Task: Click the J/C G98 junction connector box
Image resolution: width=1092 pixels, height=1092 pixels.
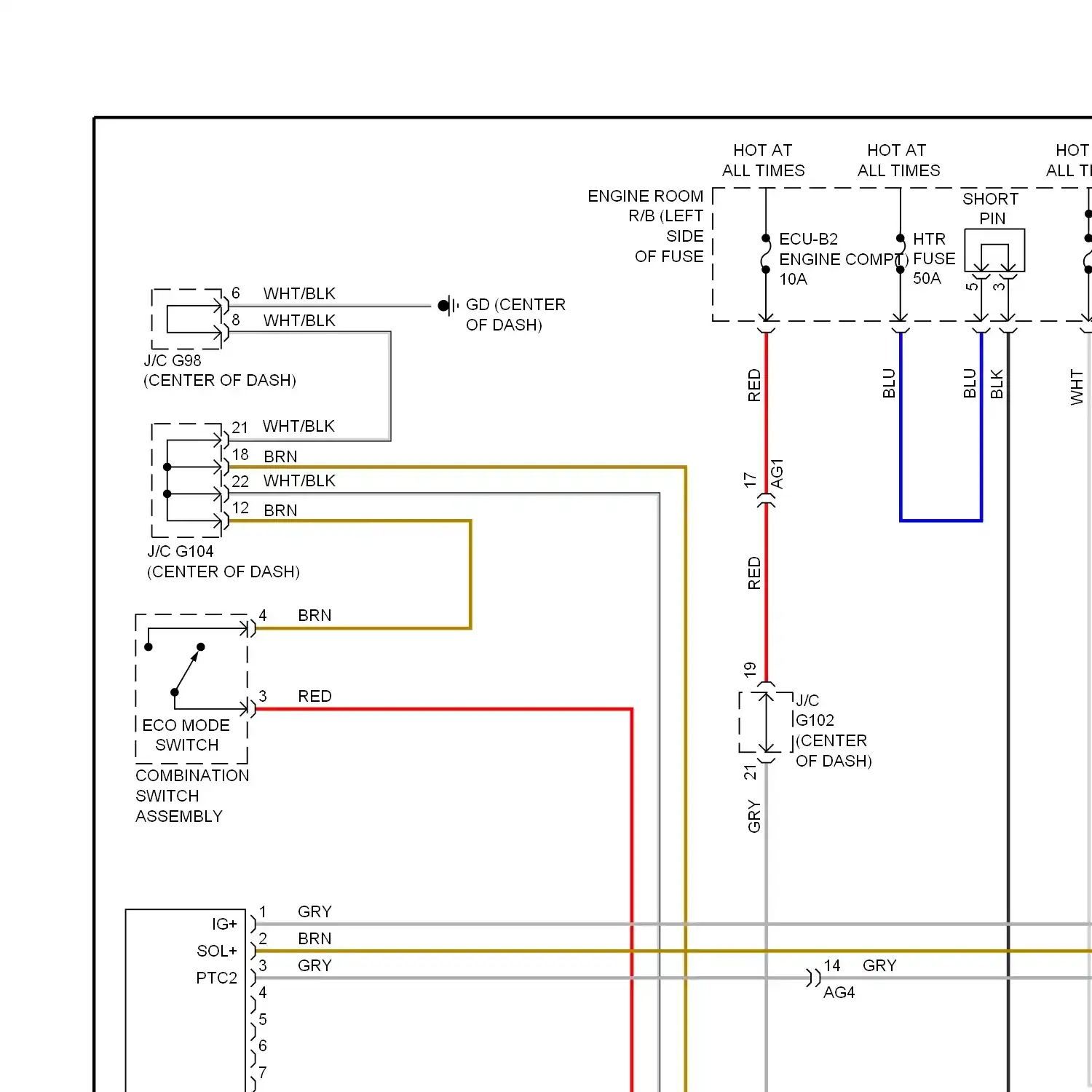Action: (186, 319)
